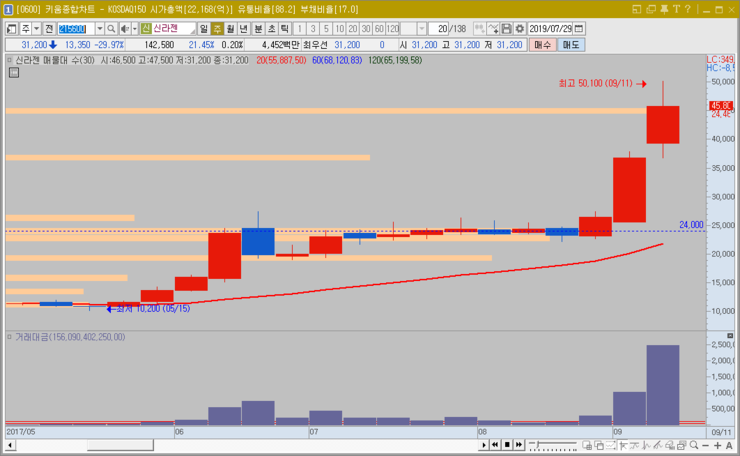Click the green 신 badge icon
740x456 pixels.
click(146, 29)
